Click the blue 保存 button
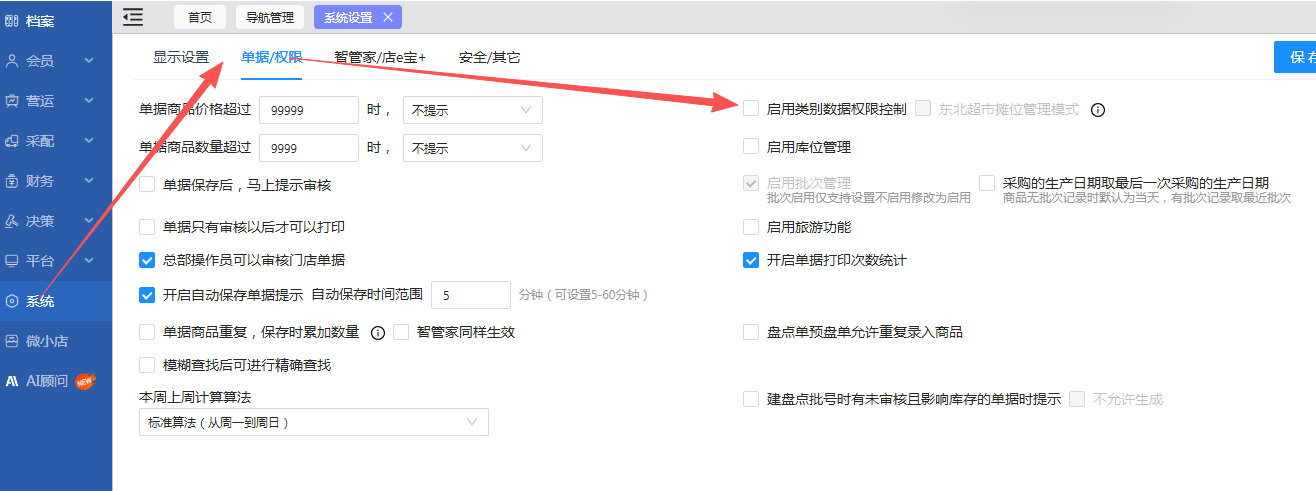 1295,57
